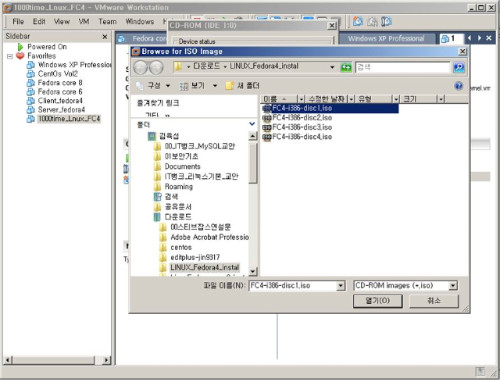Sort by 이름 name column header

pos(279,99)
